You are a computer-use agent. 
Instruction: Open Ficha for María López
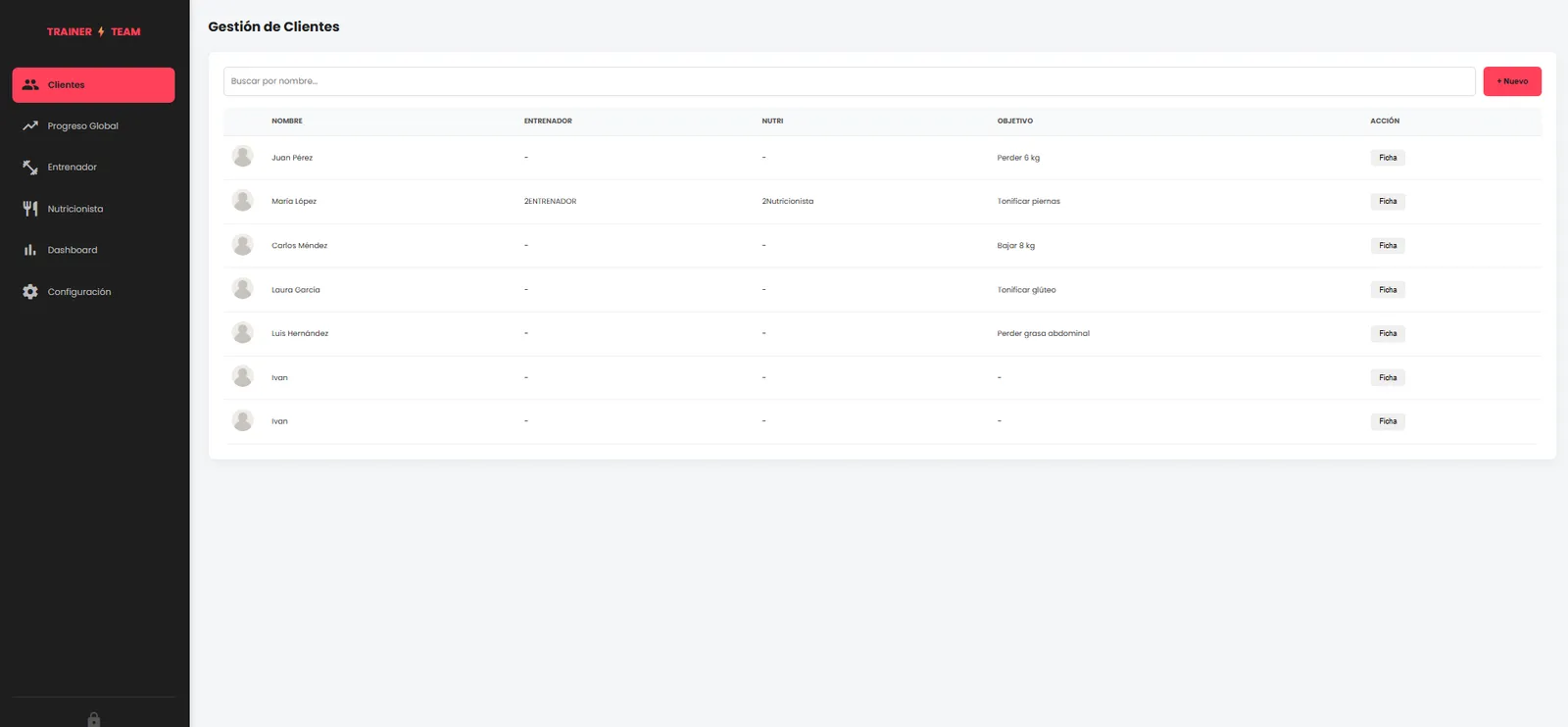coord(1388,201)
